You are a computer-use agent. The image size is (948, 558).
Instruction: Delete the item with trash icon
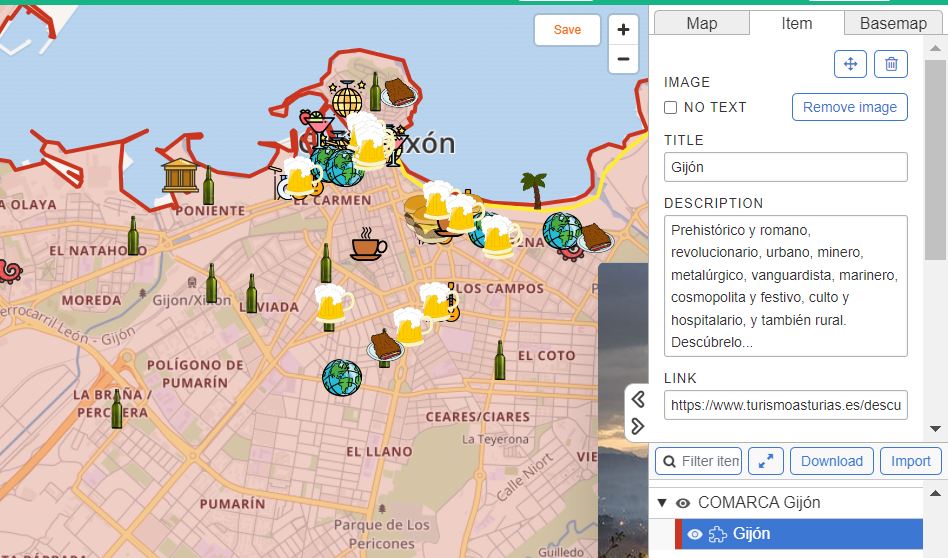pyautogui.click(x=891, y=64)
